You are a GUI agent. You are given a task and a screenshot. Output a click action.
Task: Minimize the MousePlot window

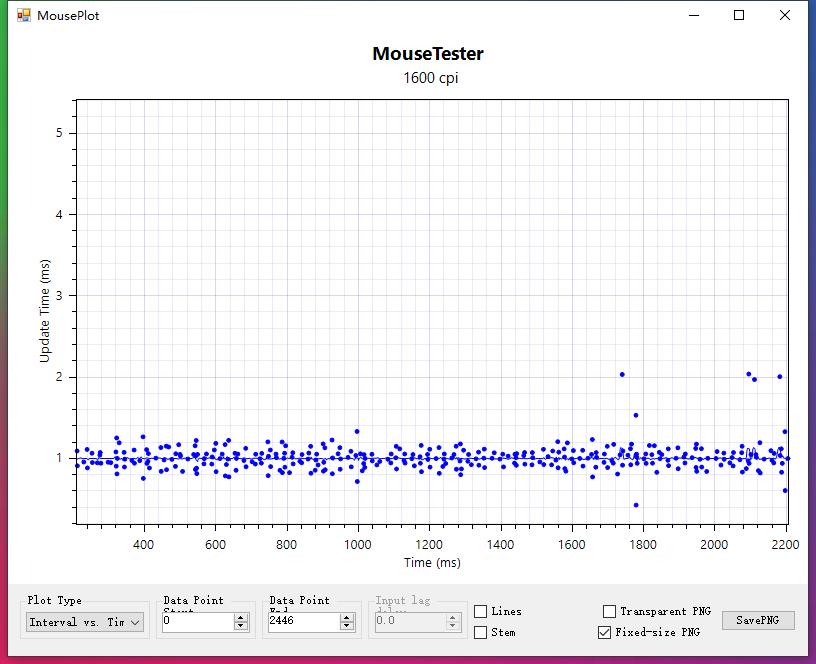pyautogui.click(x=693, y=15)
